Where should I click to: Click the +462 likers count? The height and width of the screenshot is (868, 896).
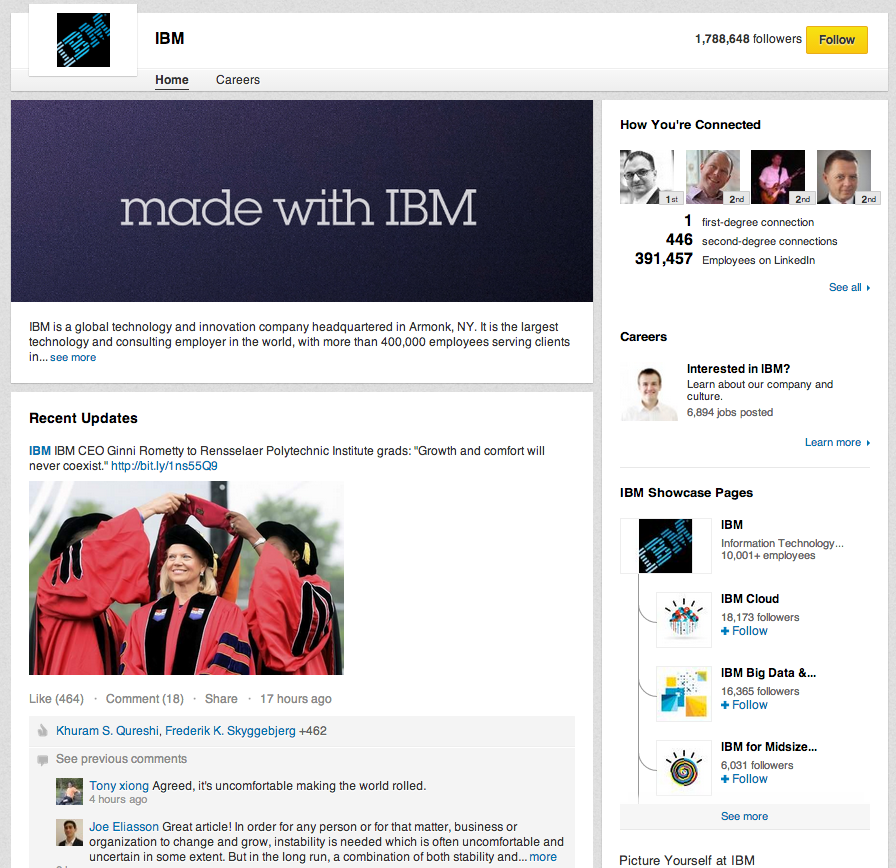point(313,731)
